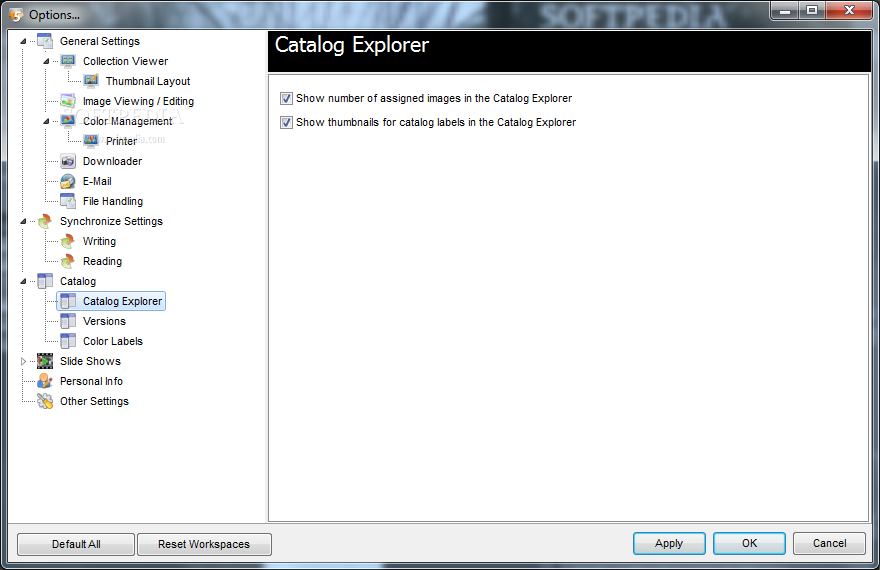Click the Options window title icon
The width and height of the screenshot is (880, 570).
16,15
